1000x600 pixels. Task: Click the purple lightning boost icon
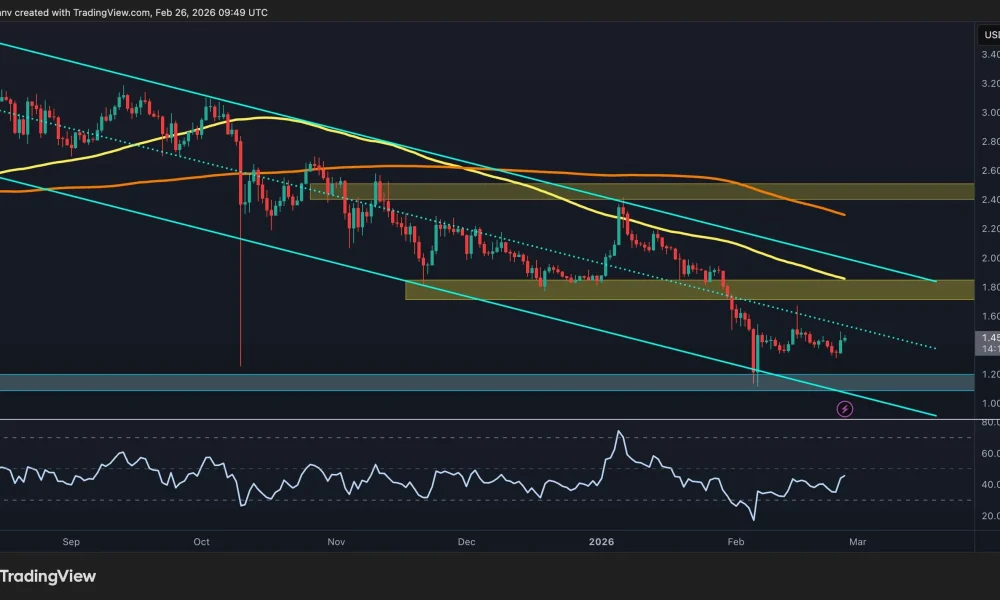[x=845, y=408]
